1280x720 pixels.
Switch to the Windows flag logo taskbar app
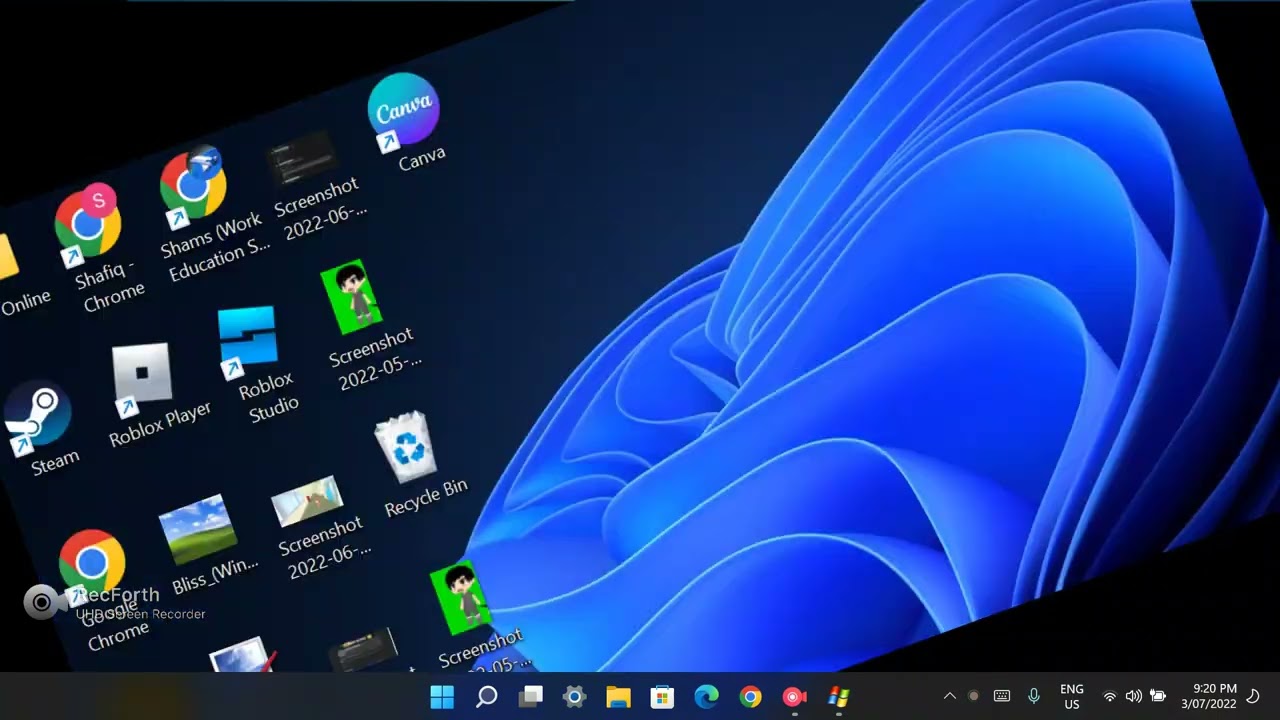click(838, 697)
